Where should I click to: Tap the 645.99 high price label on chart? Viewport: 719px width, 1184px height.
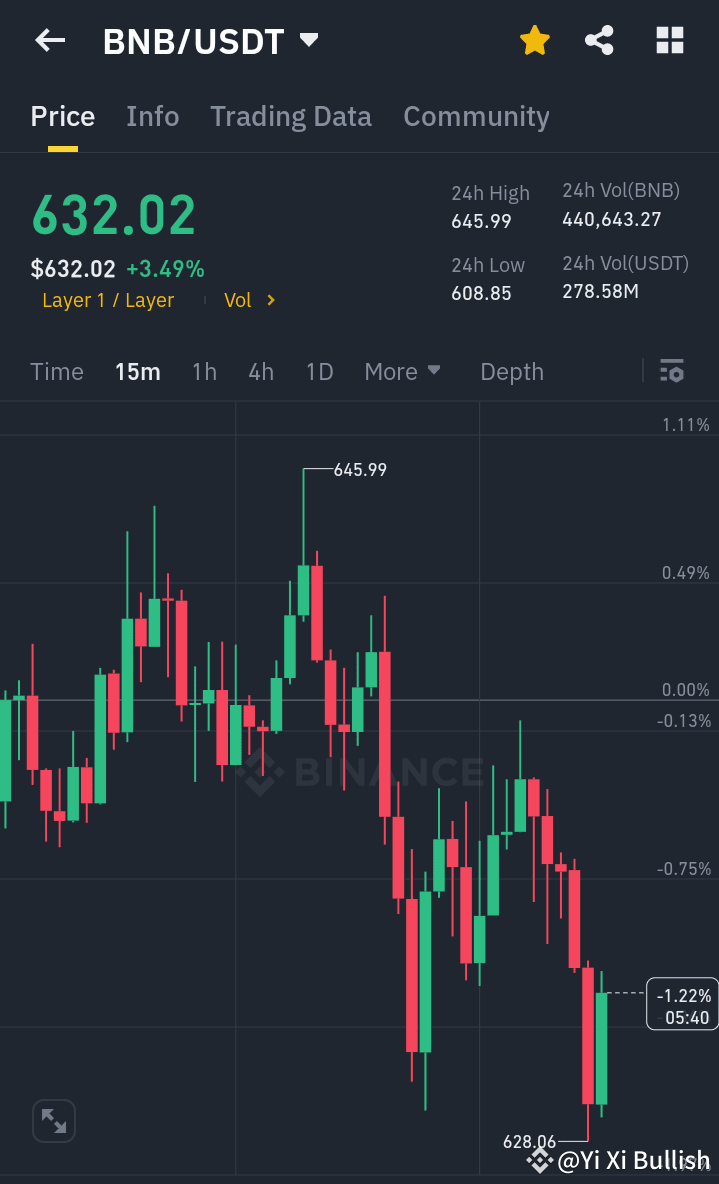click(358, 469)
